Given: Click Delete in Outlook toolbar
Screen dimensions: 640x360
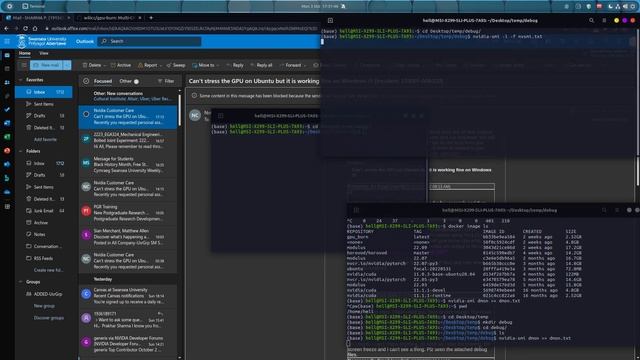Looking at the screenshot, I should coord(92,65).
